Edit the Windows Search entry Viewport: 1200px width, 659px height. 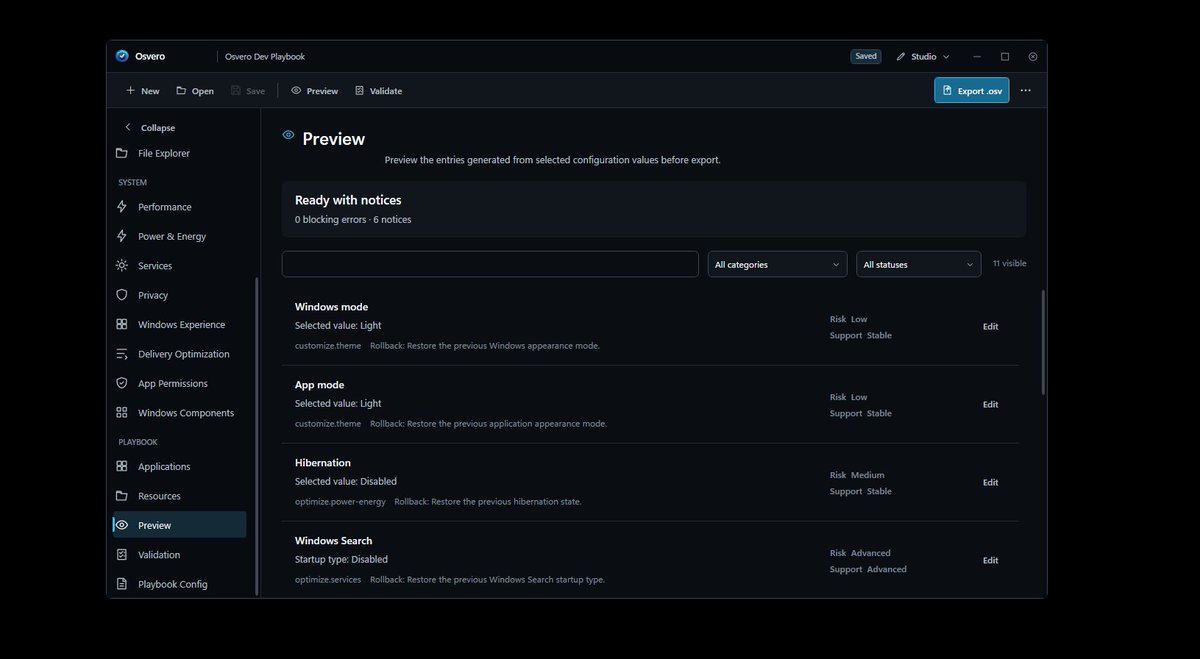pos(990,560)
